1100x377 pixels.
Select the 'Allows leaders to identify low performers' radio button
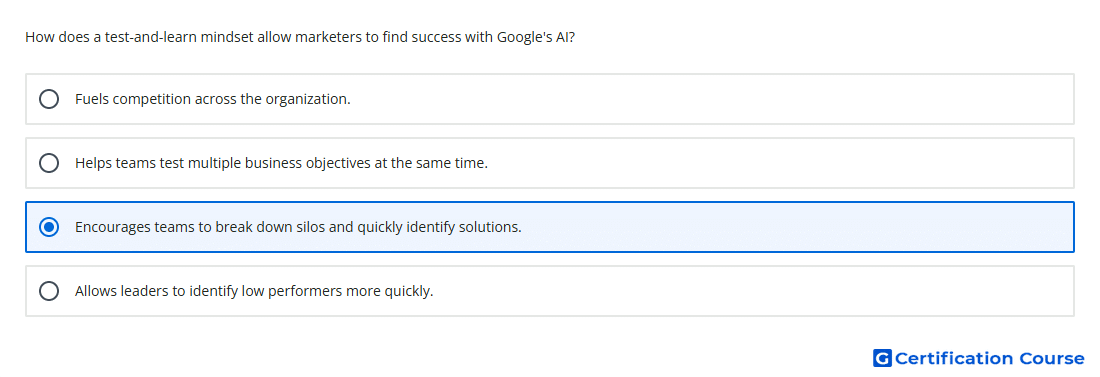click(x=49, y=291)
